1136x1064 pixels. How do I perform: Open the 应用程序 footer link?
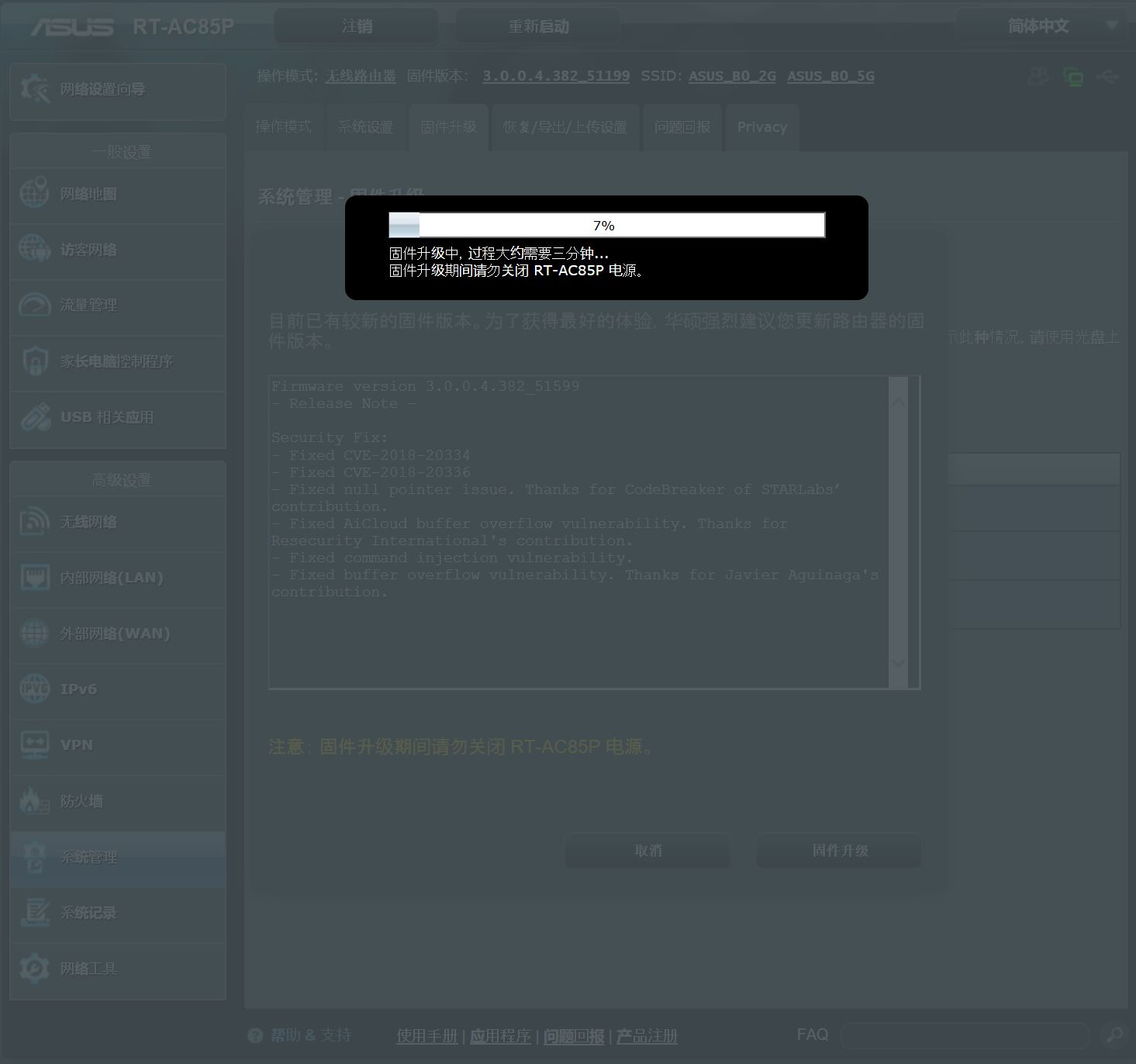pos(500,1036)
